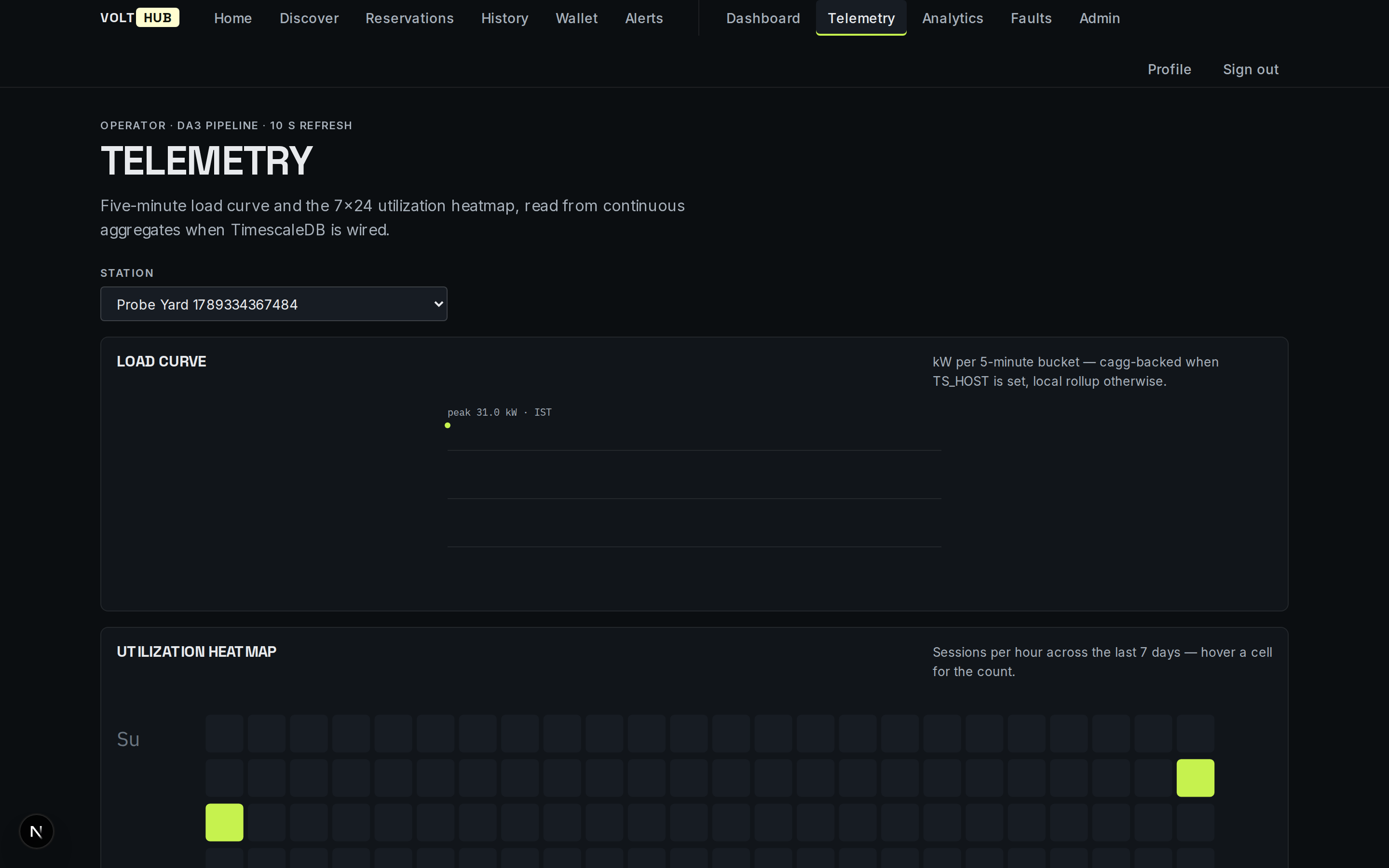The height and width of the screenshot is (868, 1389).
Task: Click the 'LOAD CURVE' heading
Action: tap(161, 361)
